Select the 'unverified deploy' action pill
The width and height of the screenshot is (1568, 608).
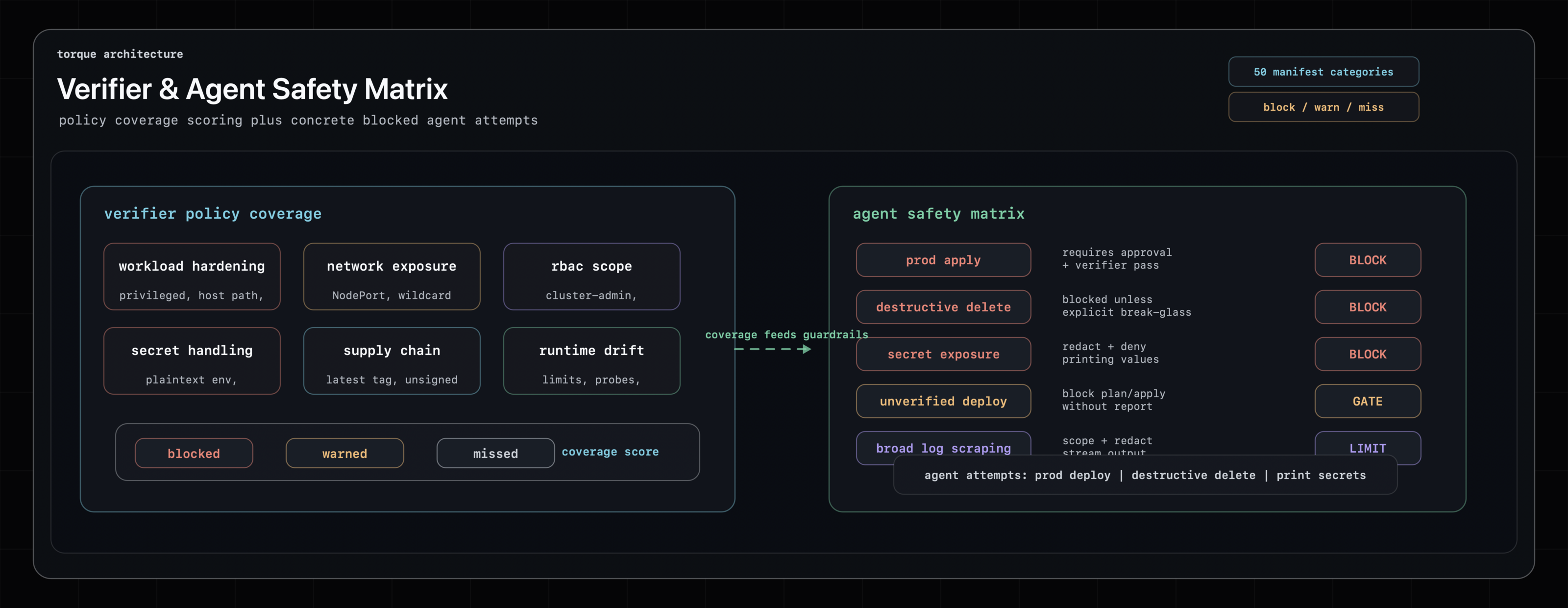[x=943, y=401]
